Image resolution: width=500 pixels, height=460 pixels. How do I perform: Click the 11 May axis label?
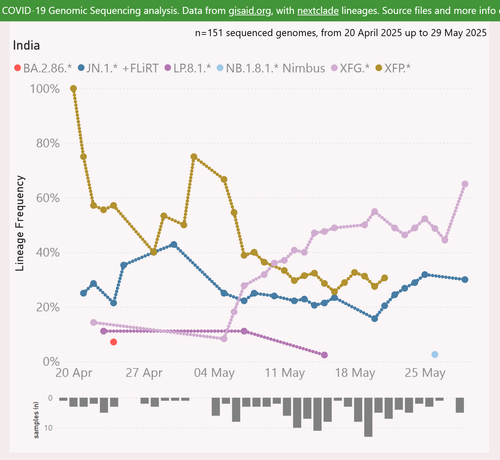pyautogui.click(x=285, y=373)
